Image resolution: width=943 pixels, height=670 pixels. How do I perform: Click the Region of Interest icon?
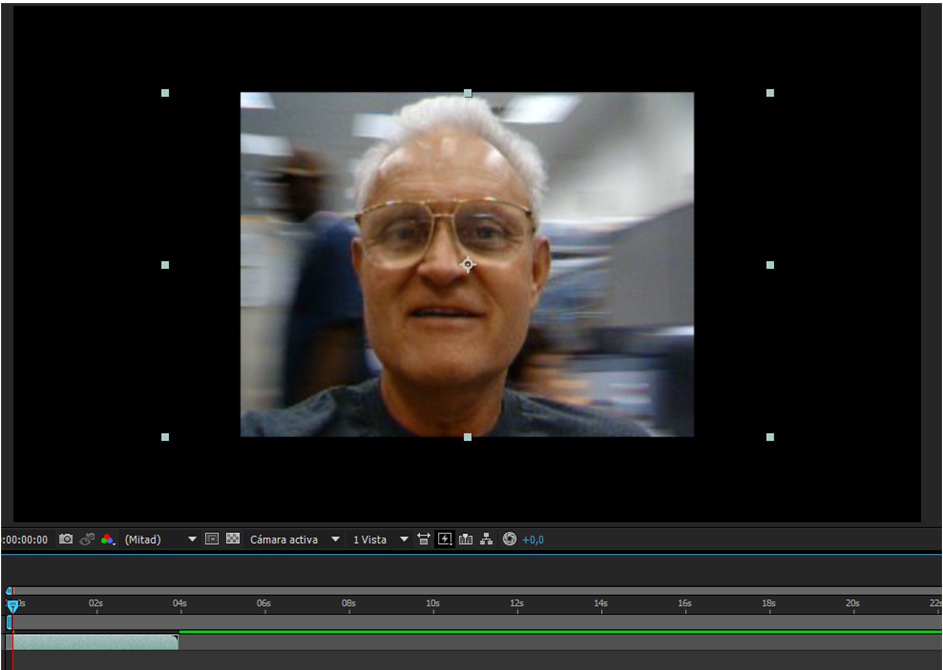212,539
